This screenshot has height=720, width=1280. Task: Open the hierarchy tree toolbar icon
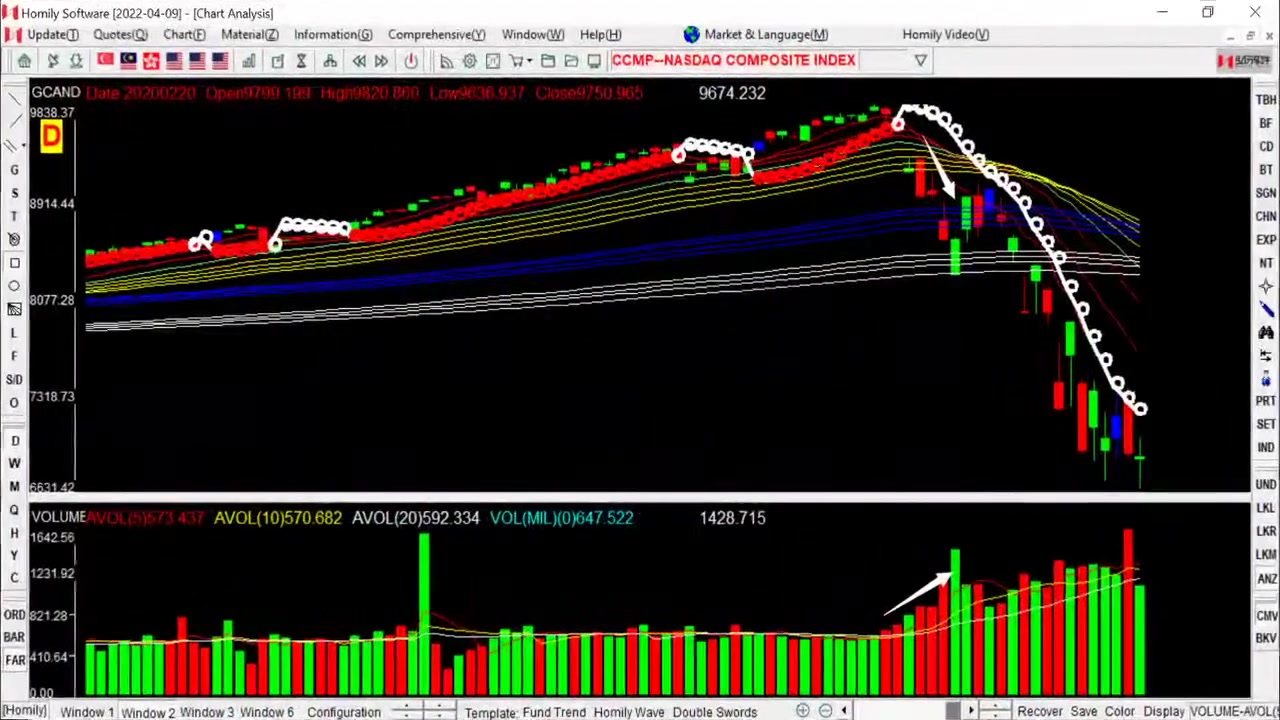coord(329,61)
